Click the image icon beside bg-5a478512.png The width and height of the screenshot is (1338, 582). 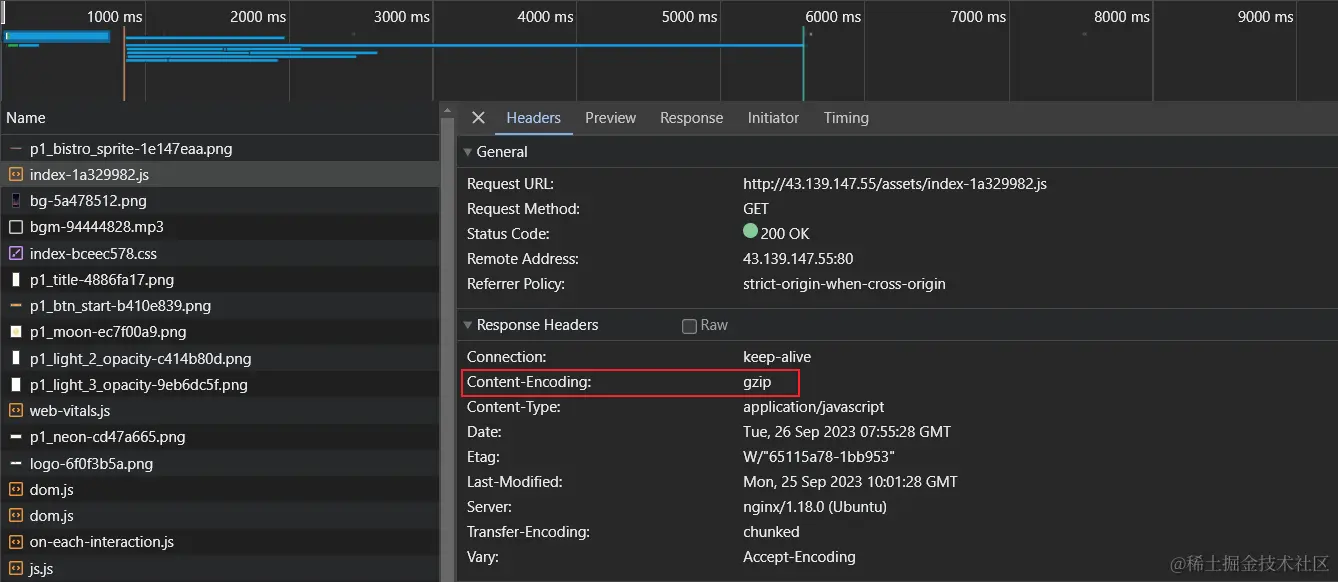[x=15, y=201]
